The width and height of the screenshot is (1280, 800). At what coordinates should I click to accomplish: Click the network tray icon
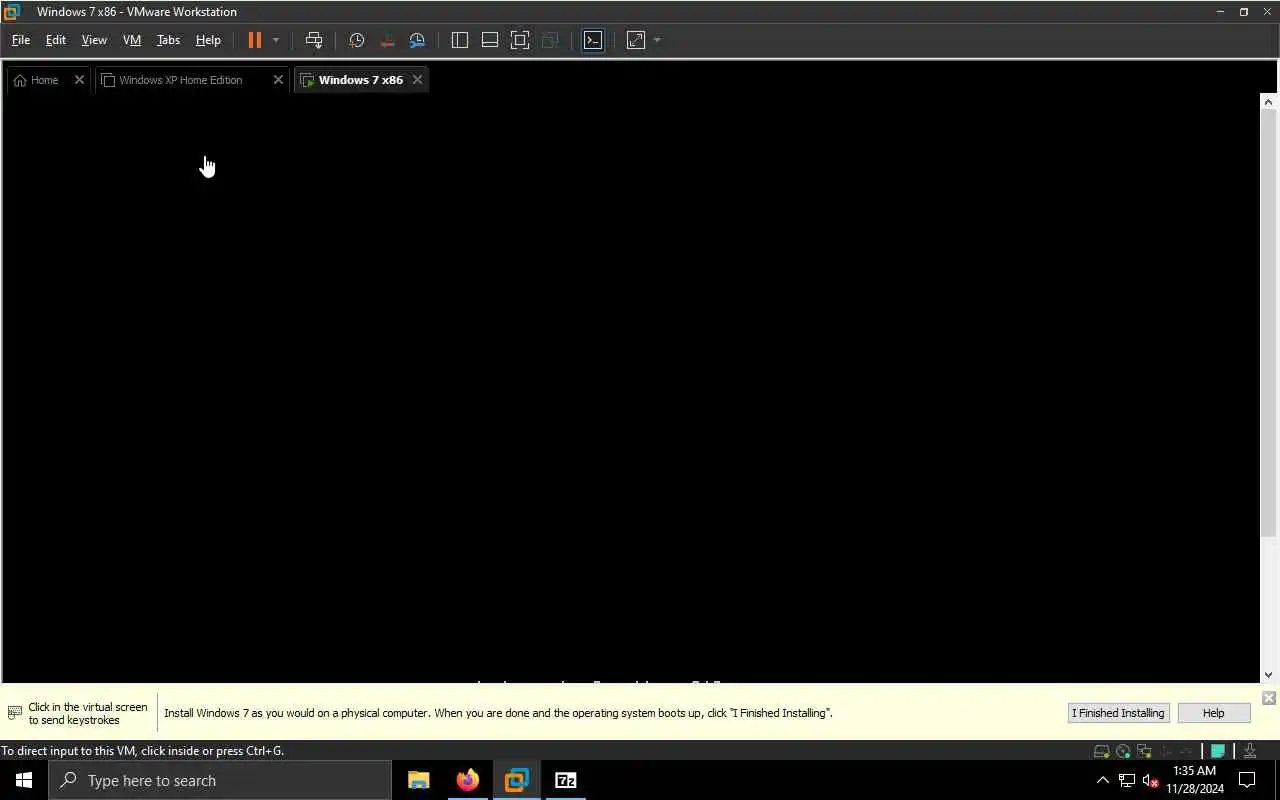tap(1127, 780)
